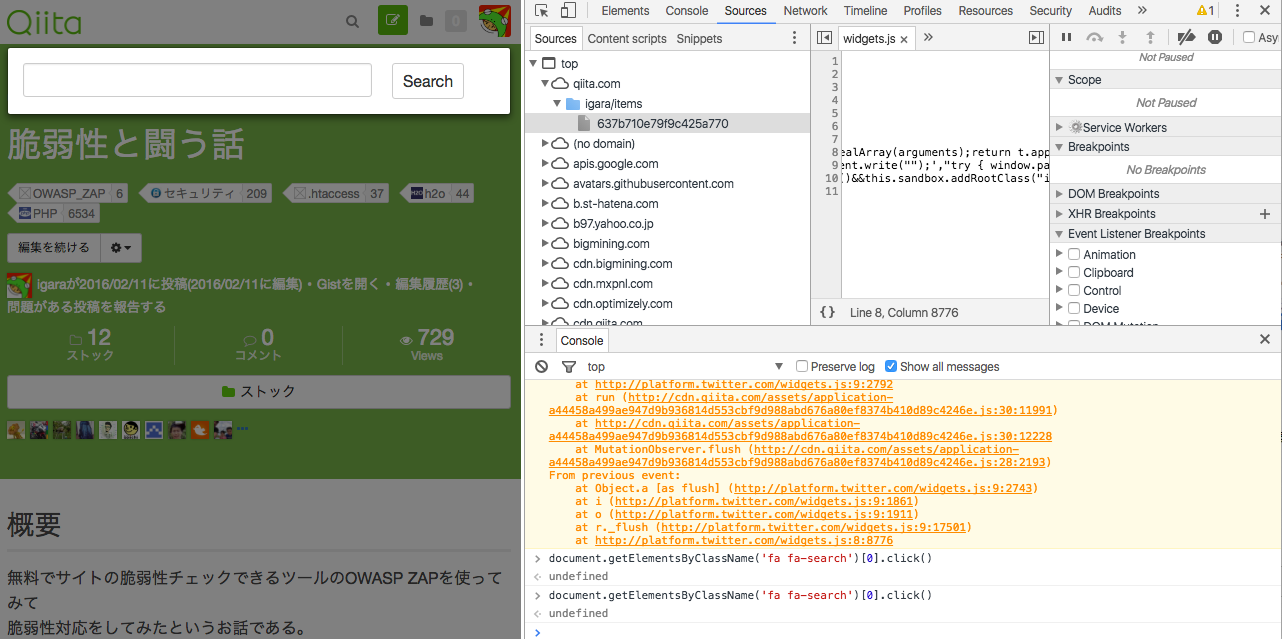Open the DevTools overflow tabs chevron
Image resolution: width=1282 pixels, height=639 pixels.
[x=1142, y=11]
